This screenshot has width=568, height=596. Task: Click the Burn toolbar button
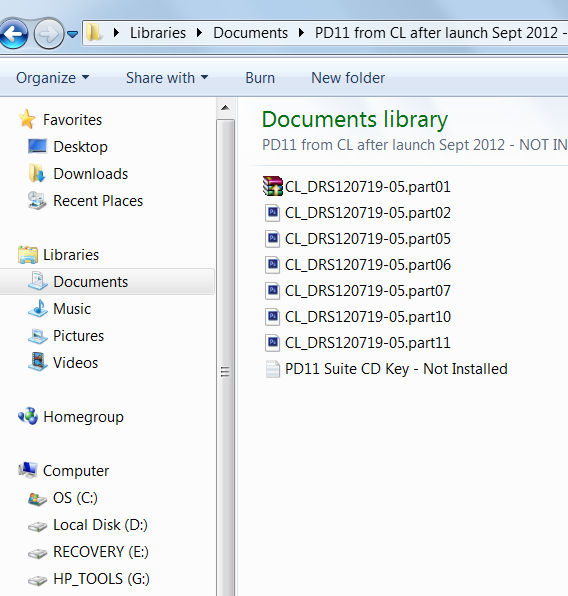(260, 78)
